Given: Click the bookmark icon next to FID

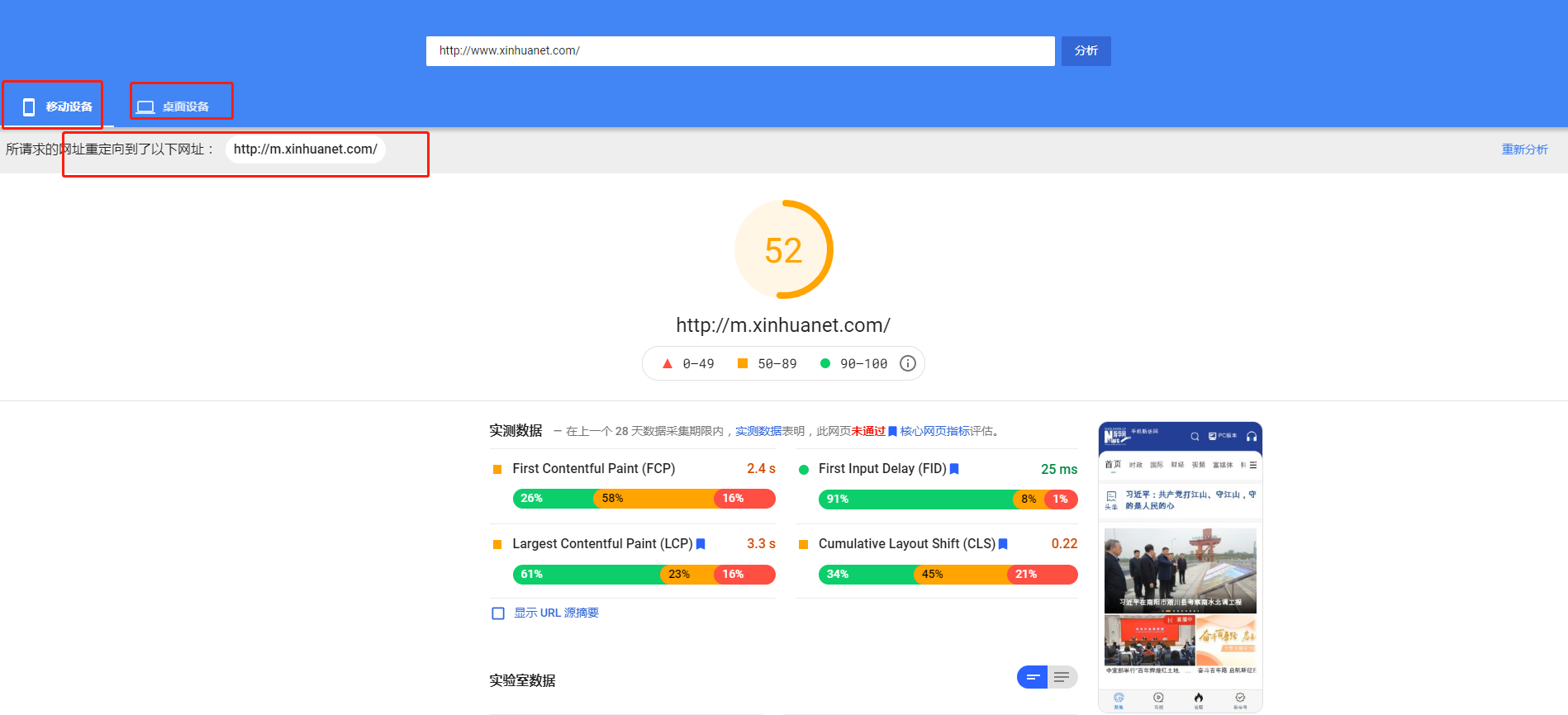Looking at the screenshot, I should coord(954,469).
